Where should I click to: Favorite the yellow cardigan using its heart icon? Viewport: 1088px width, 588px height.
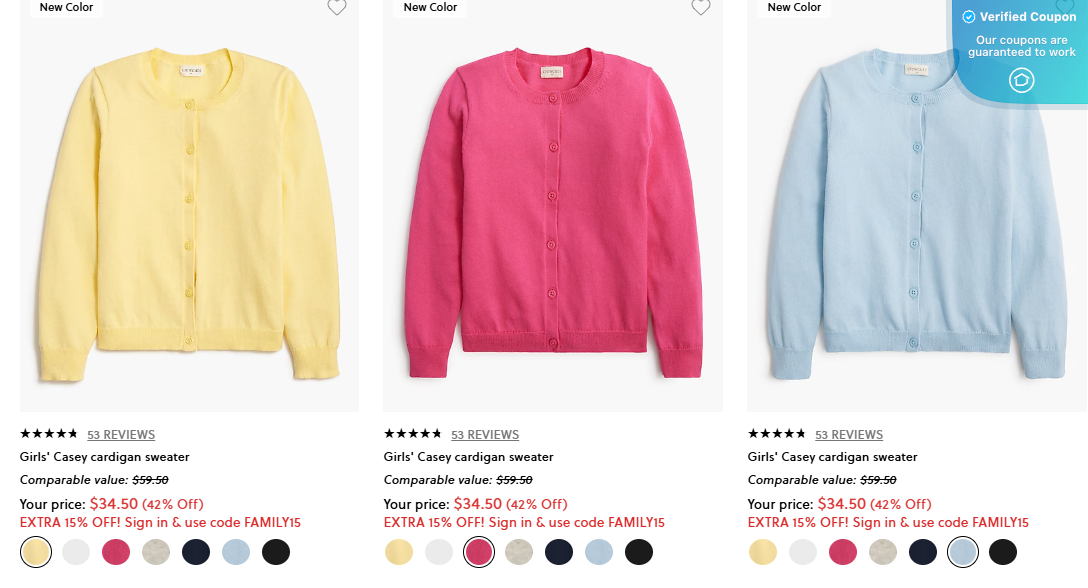(x=337, y=8)
